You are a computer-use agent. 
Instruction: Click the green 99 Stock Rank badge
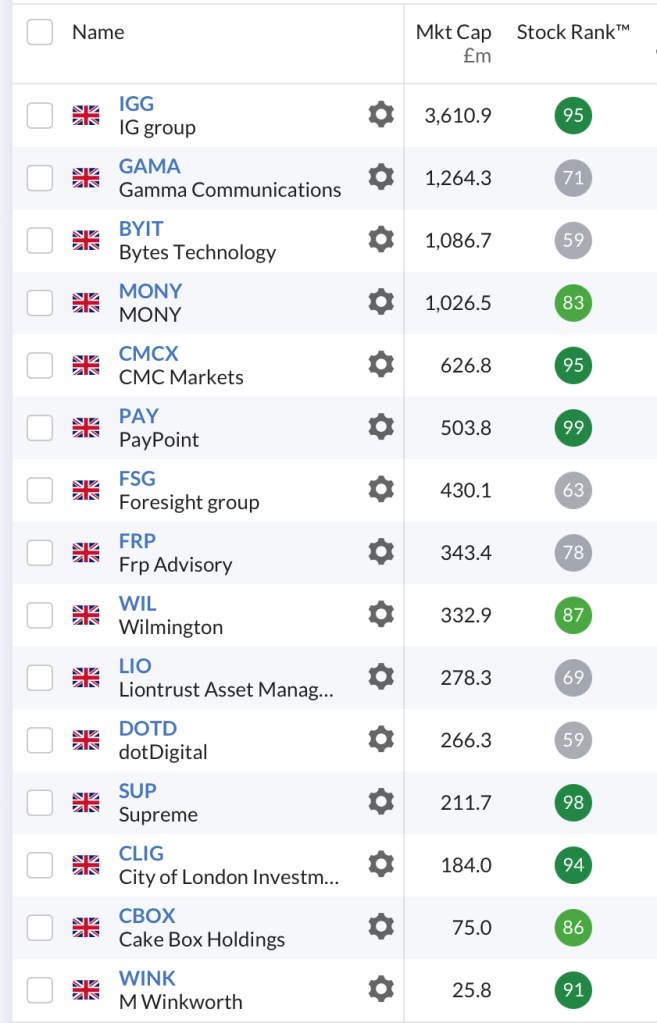(573, 428)
